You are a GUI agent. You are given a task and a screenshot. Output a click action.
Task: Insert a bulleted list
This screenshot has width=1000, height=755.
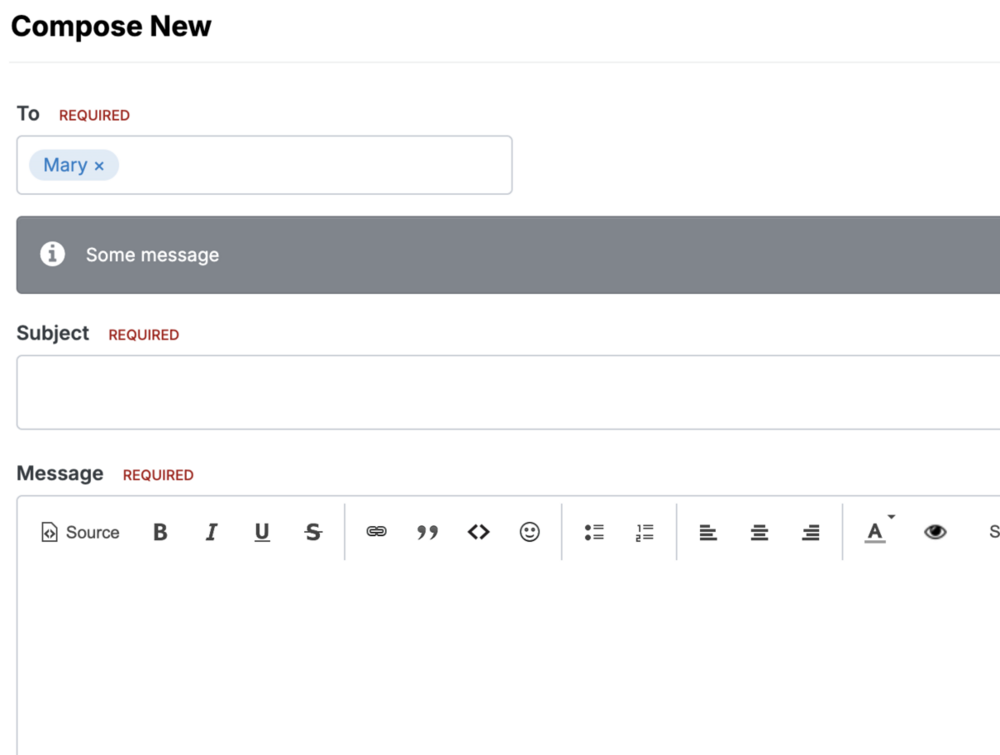point(594,532)
